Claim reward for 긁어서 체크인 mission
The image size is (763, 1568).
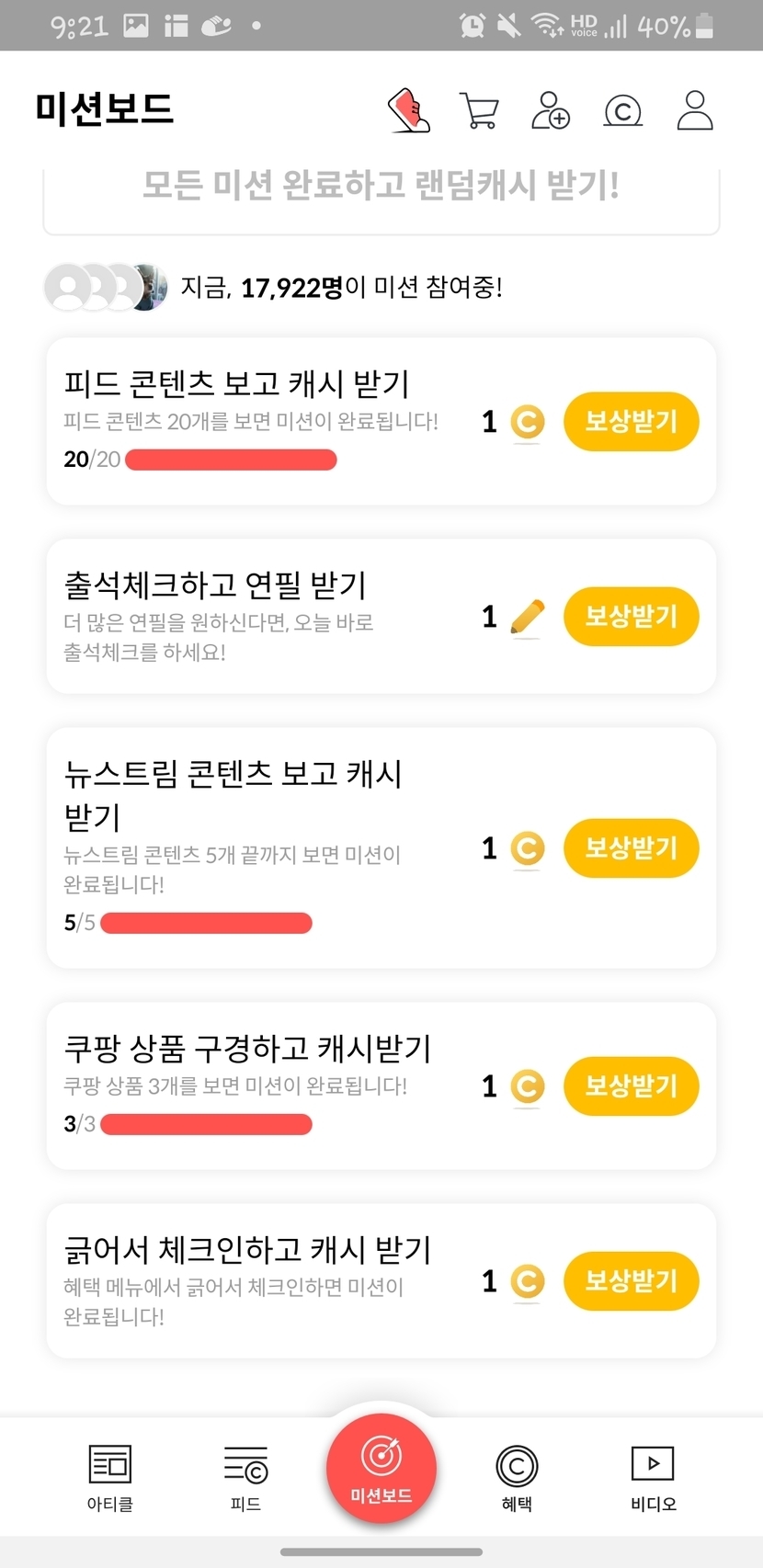(x=631, y=1281)
